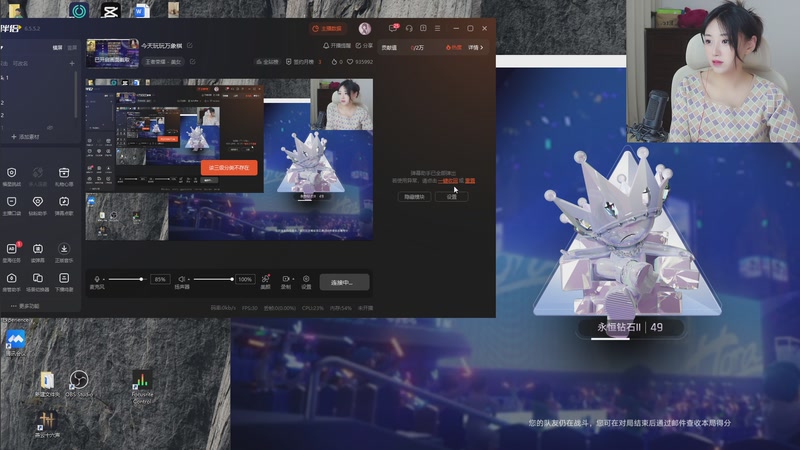
Task: Click the 连接中... connecting button
Action: [344, 282]
